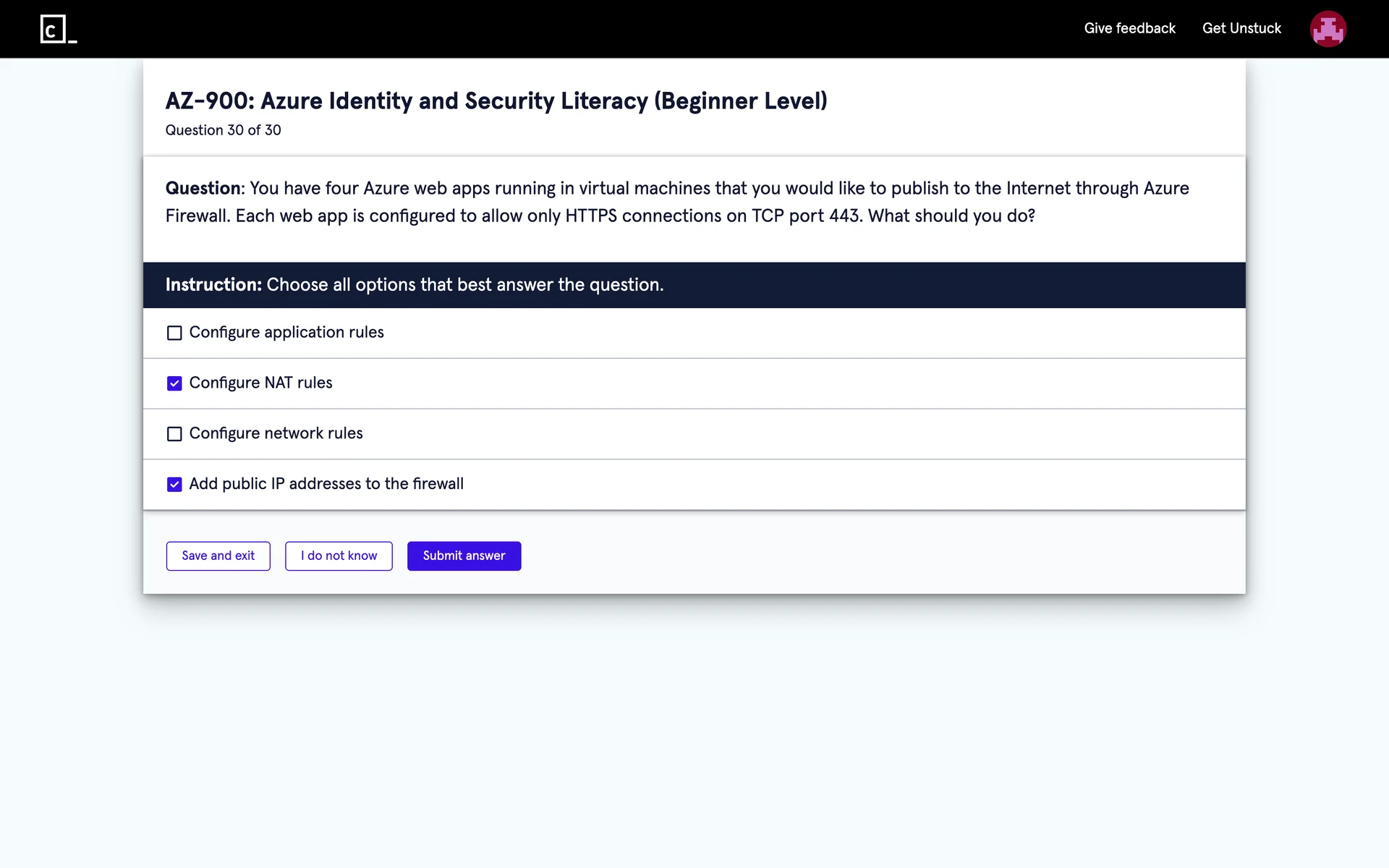Click the bold 'Question' label

(x=203, y=188)
